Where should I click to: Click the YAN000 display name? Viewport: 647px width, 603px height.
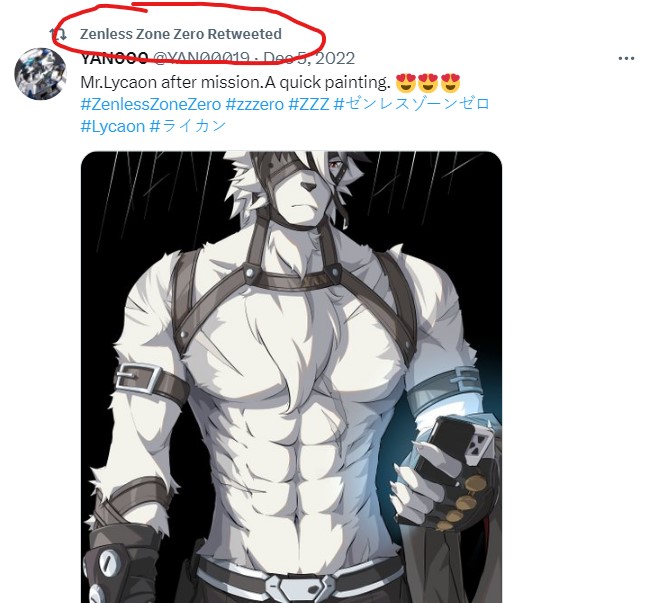tap(114, 59)
